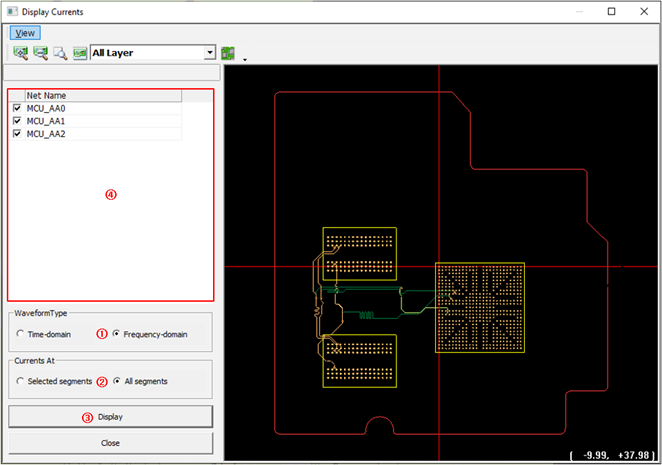Click the magnifier zoom area icon
The height and width of the screenshot is (465, 662).
(x=60, y=53)
